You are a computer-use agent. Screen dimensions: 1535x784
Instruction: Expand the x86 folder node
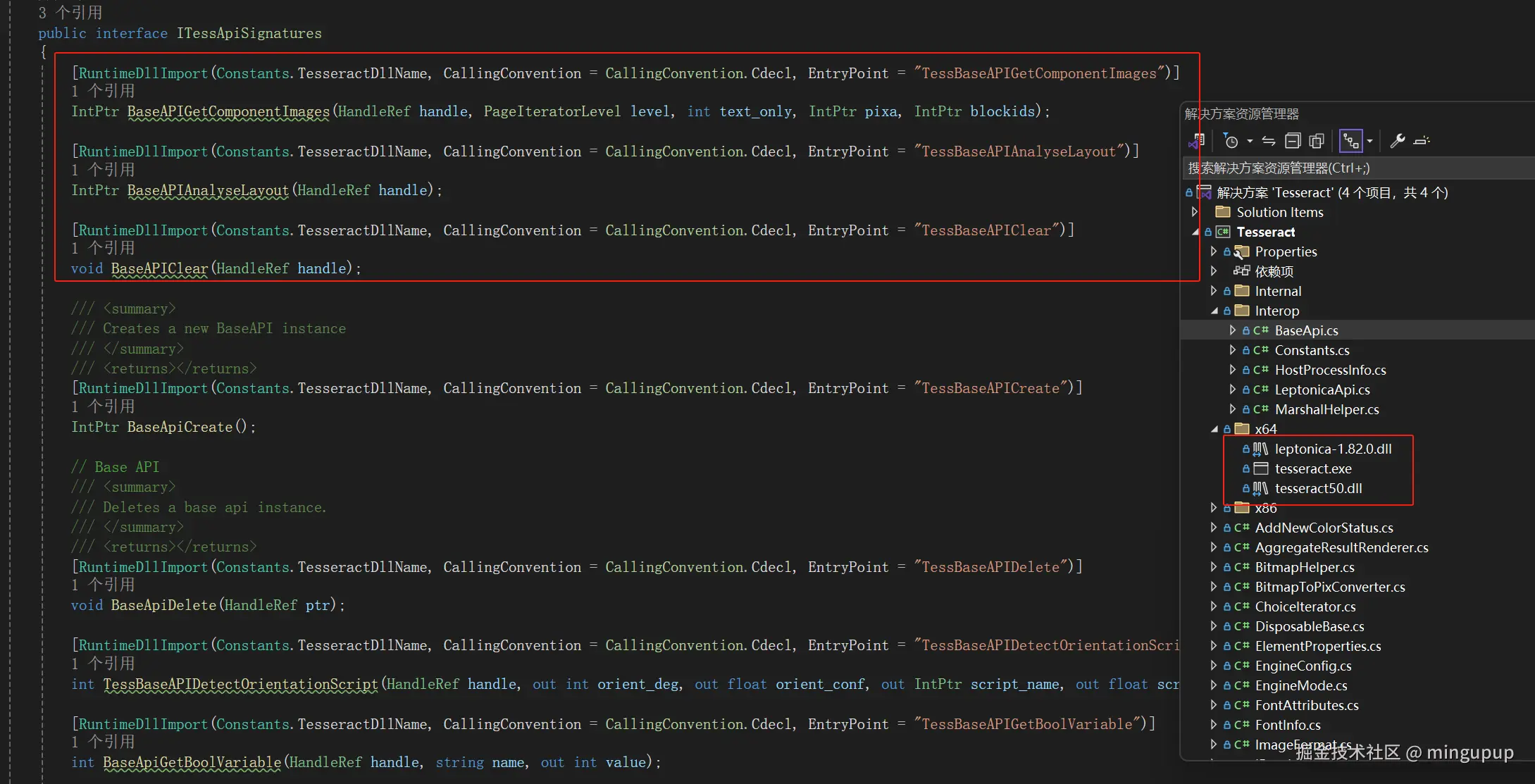tap(1213, 508)
